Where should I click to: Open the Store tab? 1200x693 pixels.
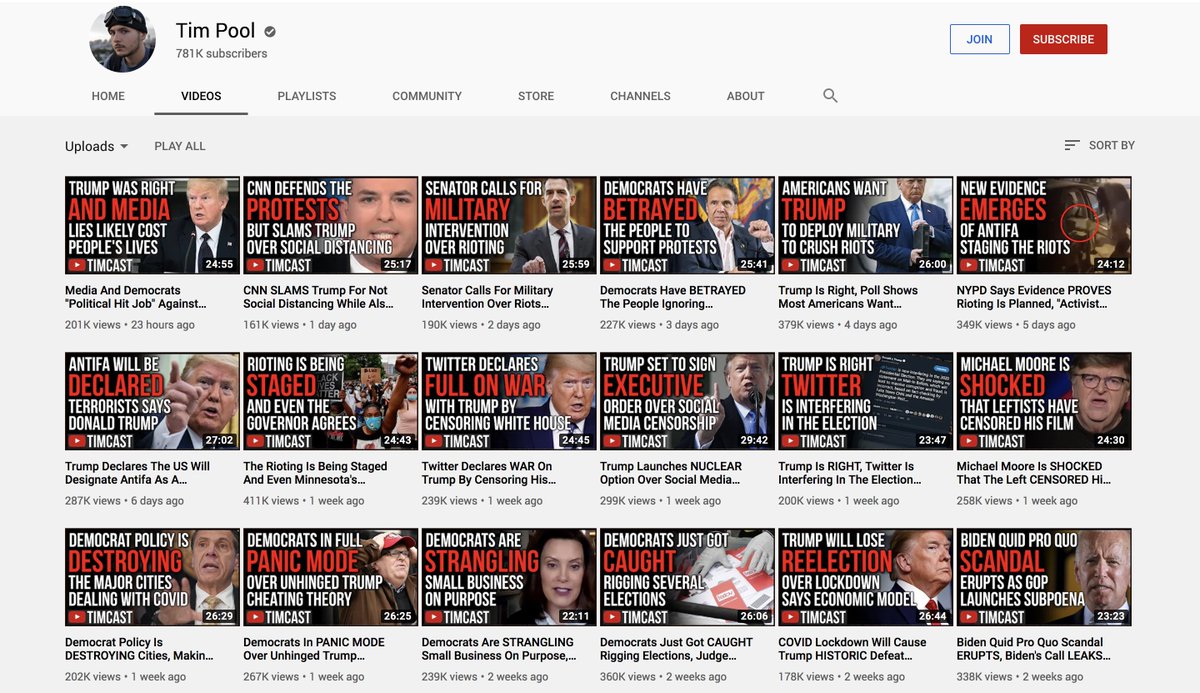pos(536,96)
